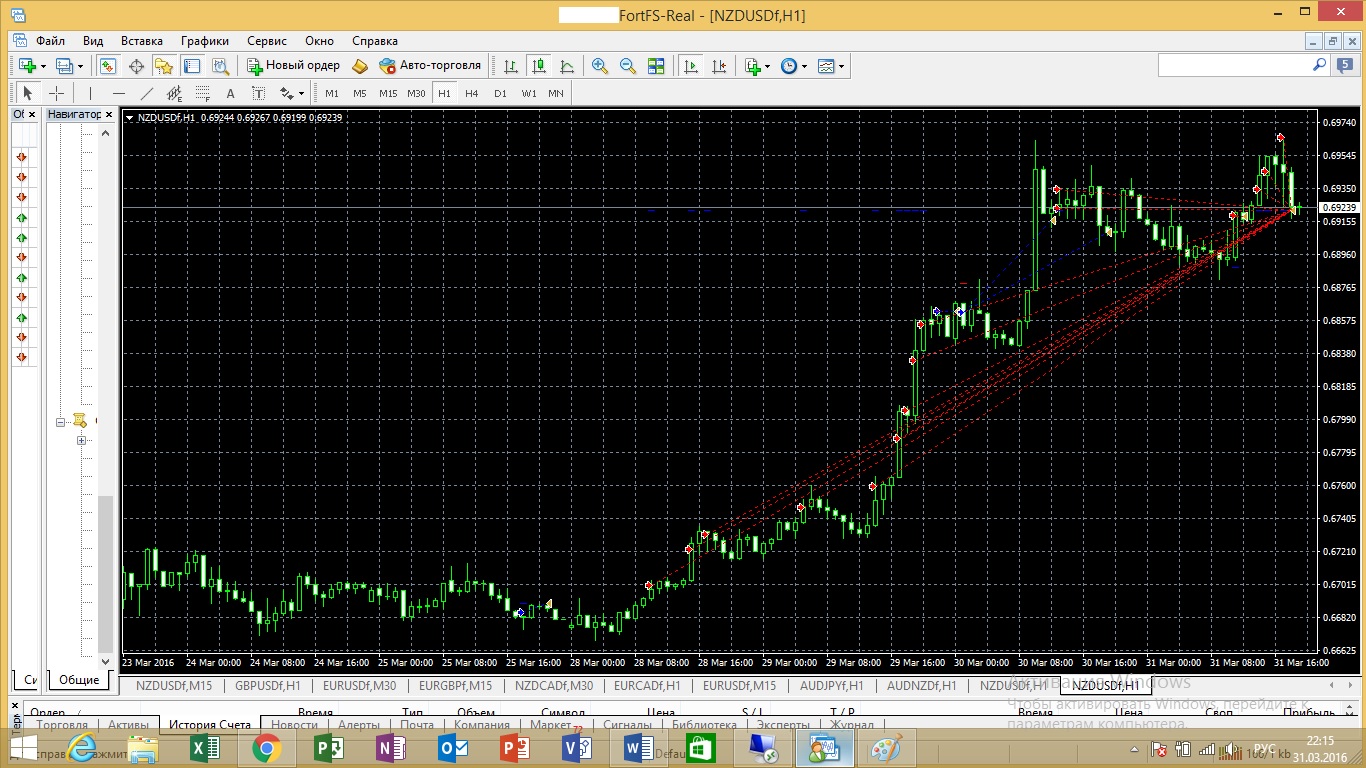1366x768 pixels.
Task: Open the Графики menu
Action: click(x=205, y=41)
